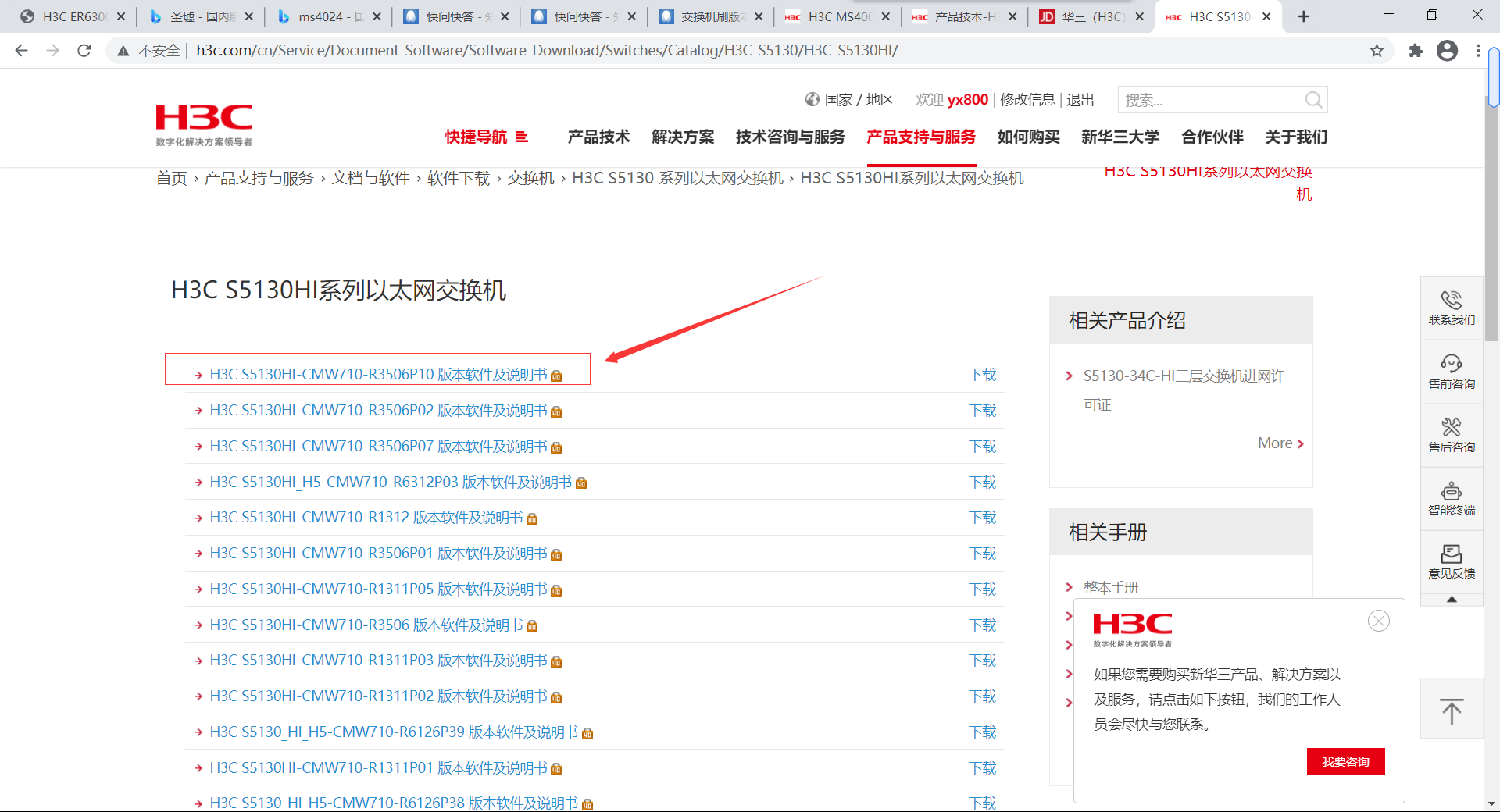Collapse the side panel with the up triangle
Image resolution: width=1500 pixels, height=812 pixels.
pyautogui.click(x=1452, y=600)
